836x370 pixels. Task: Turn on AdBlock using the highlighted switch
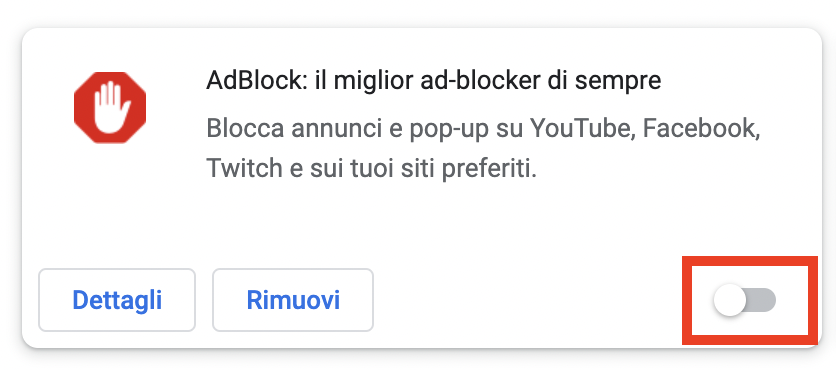pyautogui.click(x=745, y=301)
